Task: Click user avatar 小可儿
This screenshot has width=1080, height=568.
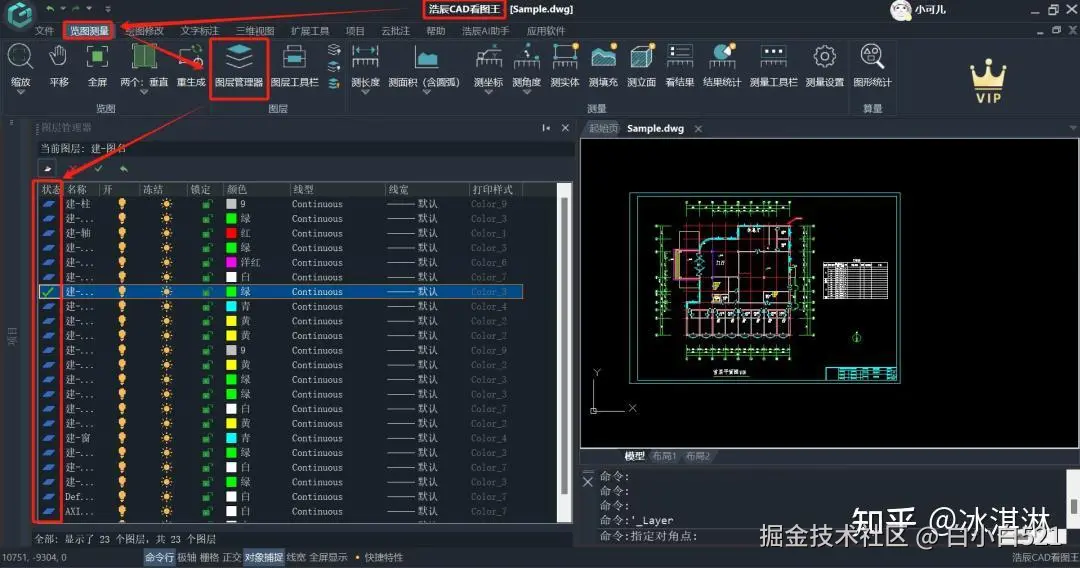Action: pyautogui.click(x=901, y=10)
